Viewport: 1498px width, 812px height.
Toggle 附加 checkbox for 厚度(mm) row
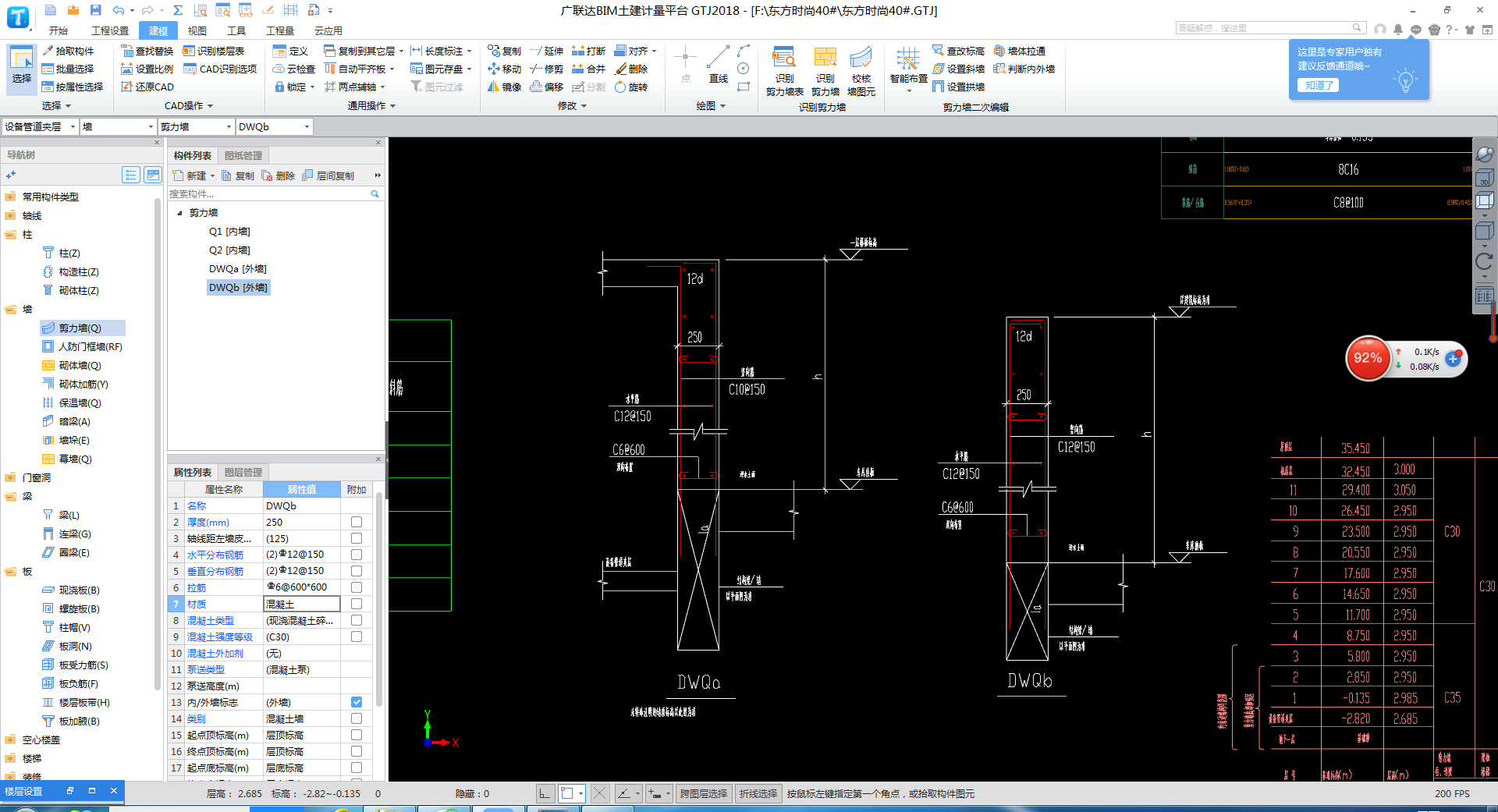[x=357, y=522]
